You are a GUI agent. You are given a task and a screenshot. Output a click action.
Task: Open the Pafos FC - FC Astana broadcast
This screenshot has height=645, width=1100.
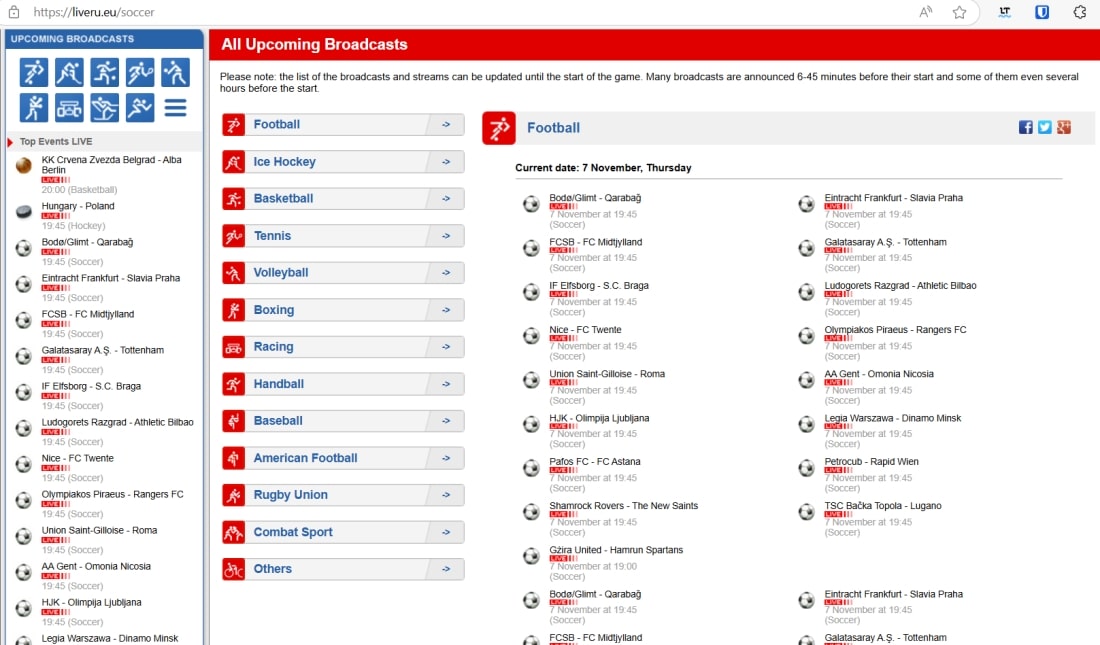click(595, 462)
